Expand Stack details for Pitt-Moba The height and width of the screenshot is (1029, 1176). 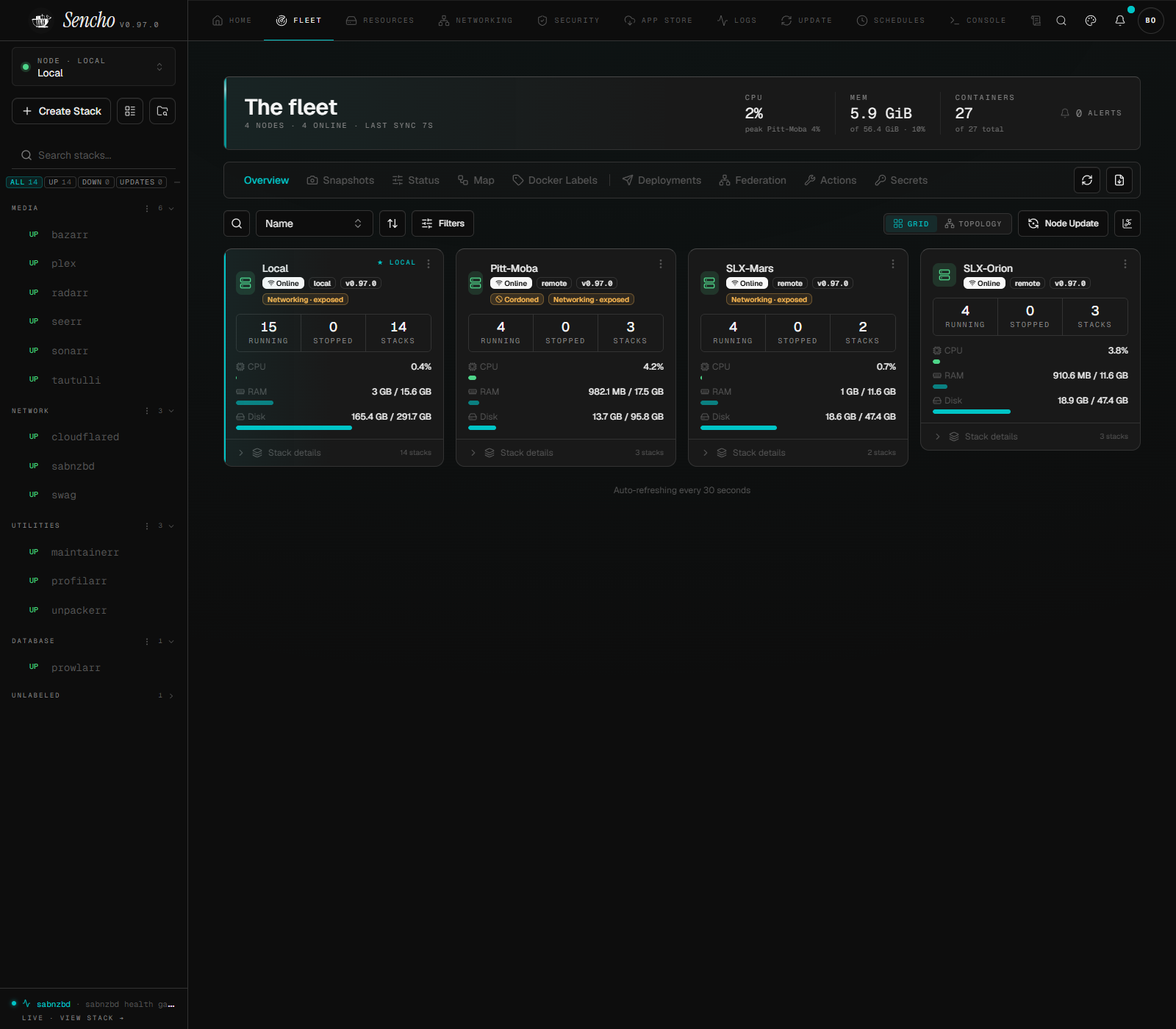566,453
